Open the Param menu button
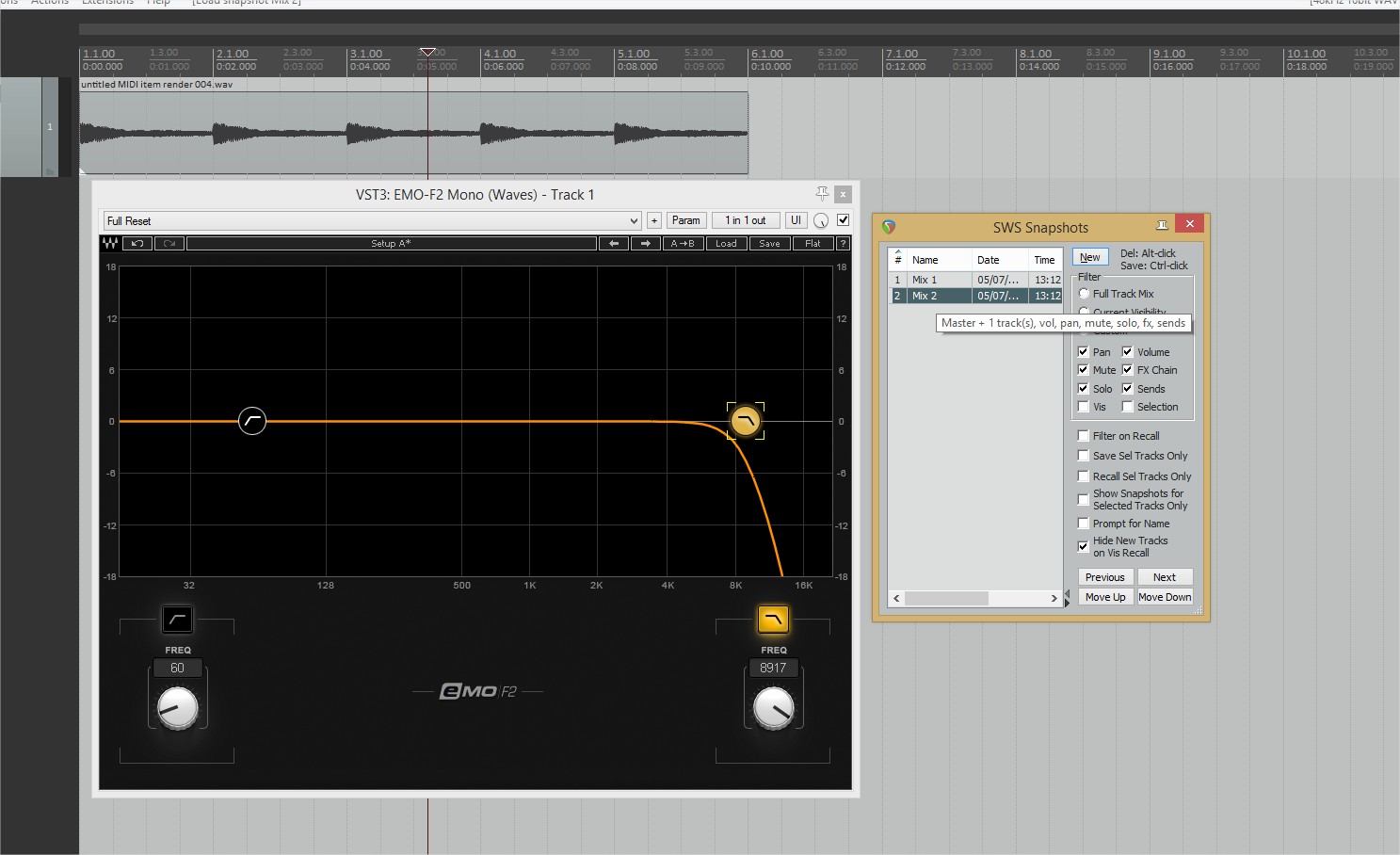The image size is (1400, 855). tap(686, 220)
